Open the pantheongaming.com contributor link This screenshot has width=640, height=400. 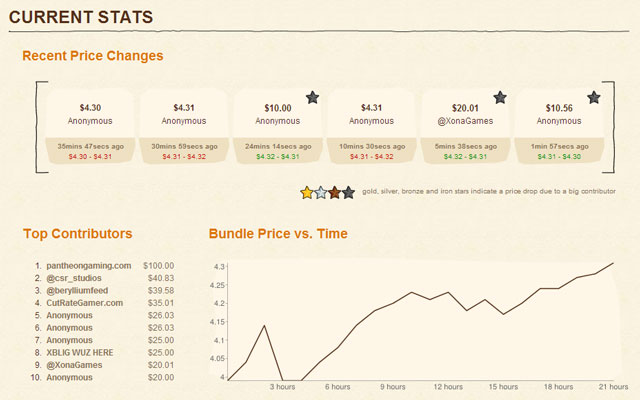pyautogui.click(x=89, y=266)
